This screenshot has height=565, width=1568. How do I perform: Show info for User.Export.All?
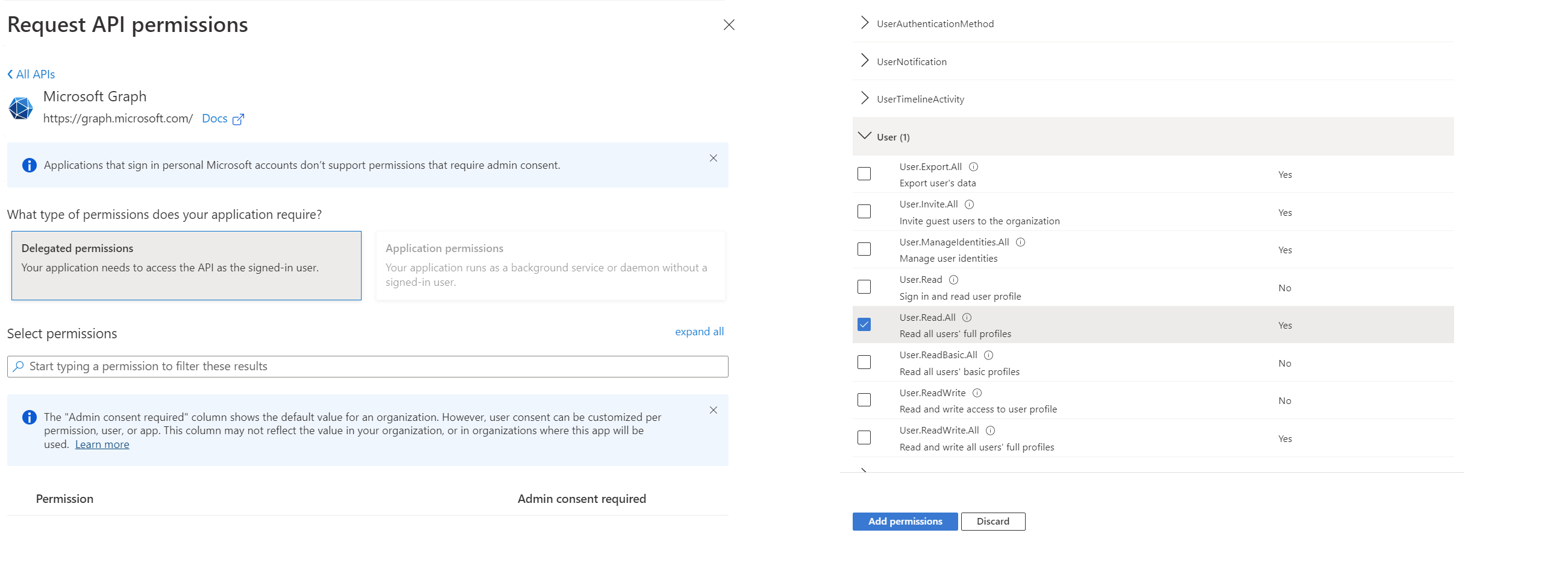pos(973,167)
